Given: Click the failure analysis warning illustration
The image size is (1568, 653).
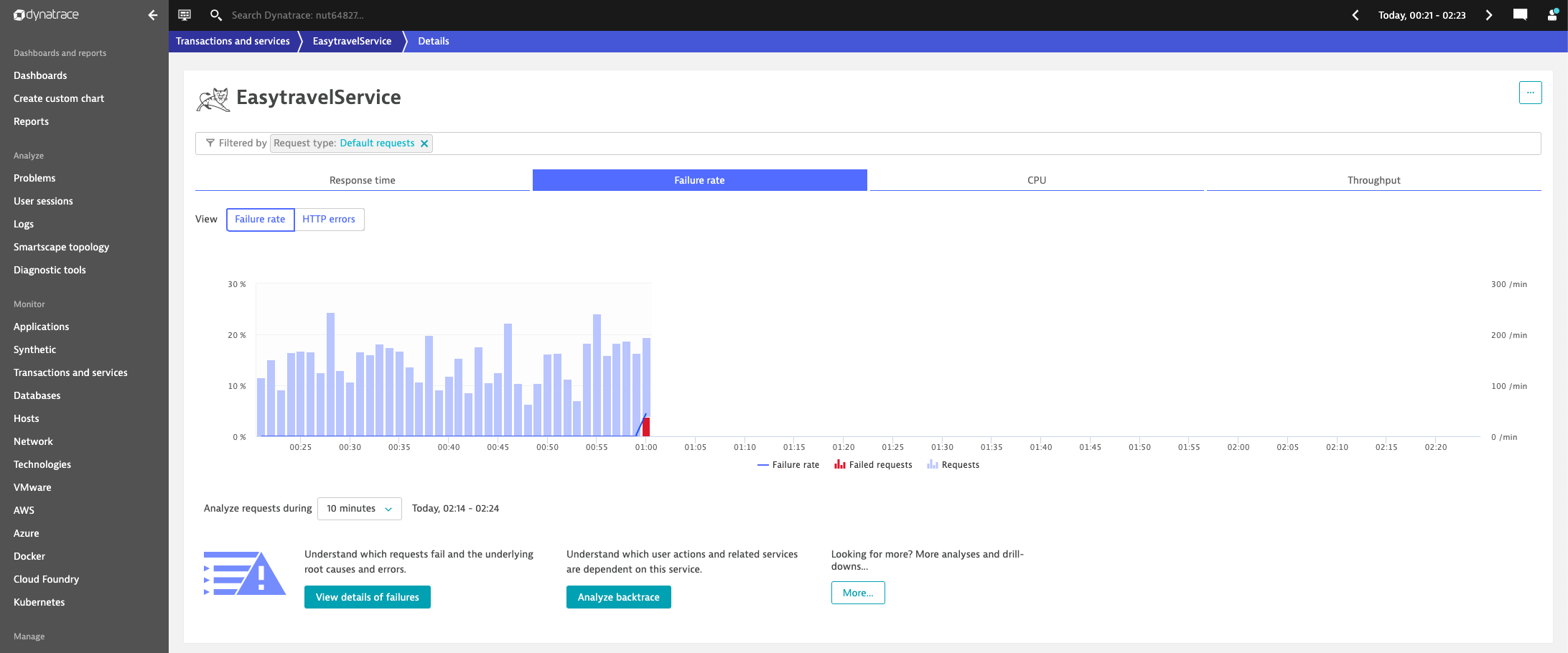Looking at the screenshot, I should [245, 573].
